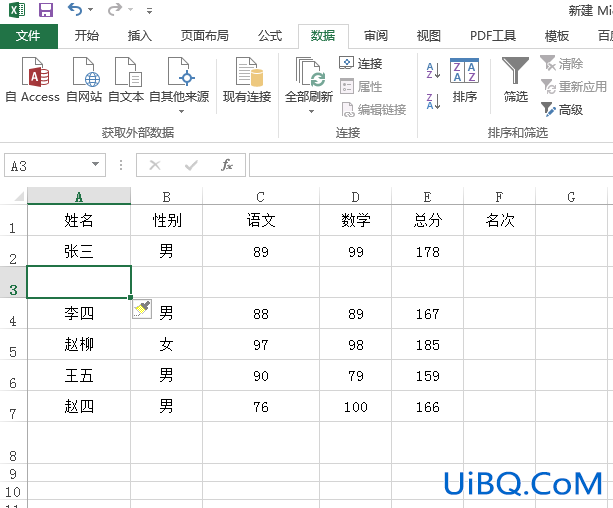
Task: Click the Excel application icon
Action: [17, 9]
